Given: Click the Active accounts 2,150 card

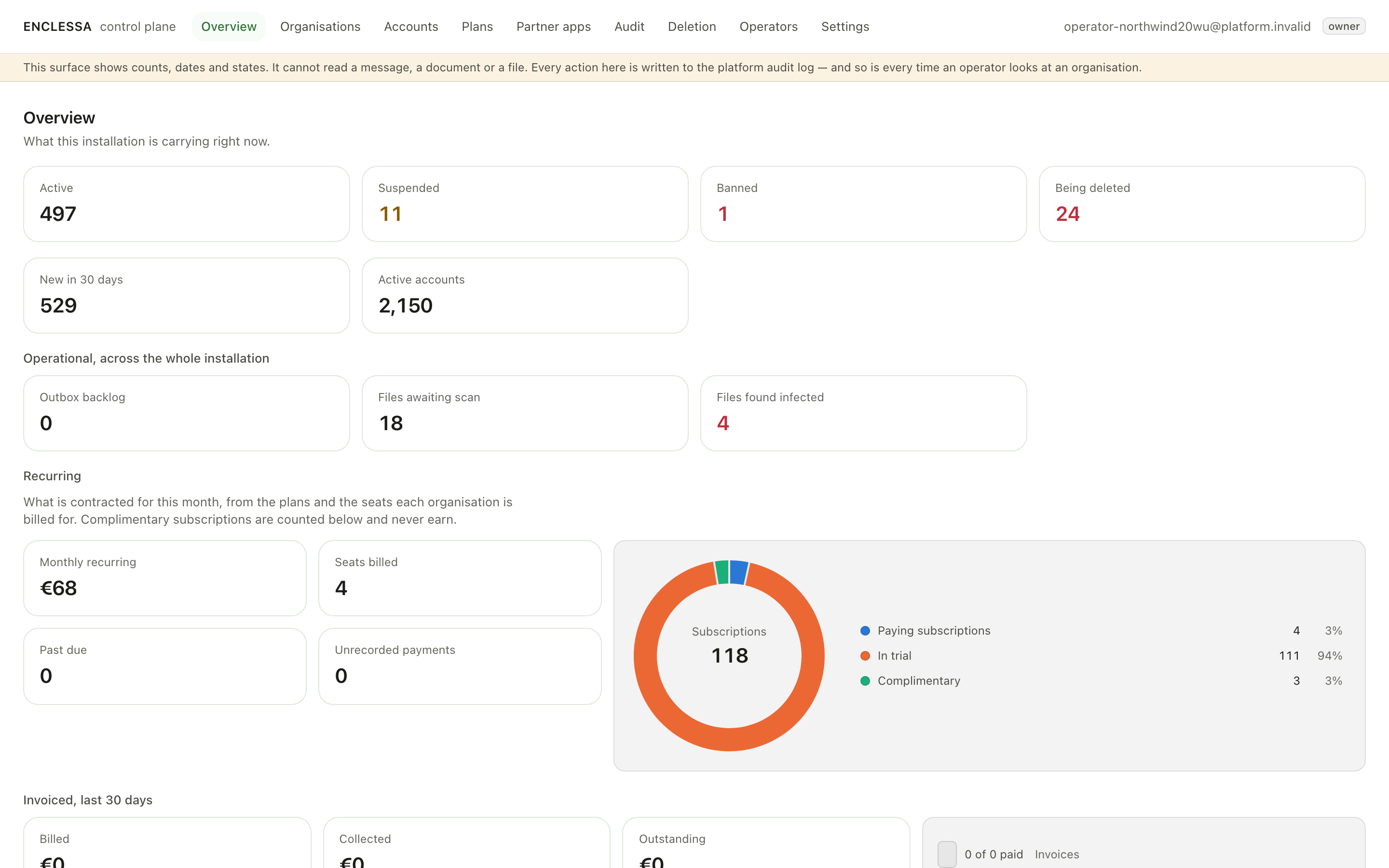Looking at the screenshot, I should (525, 296).
